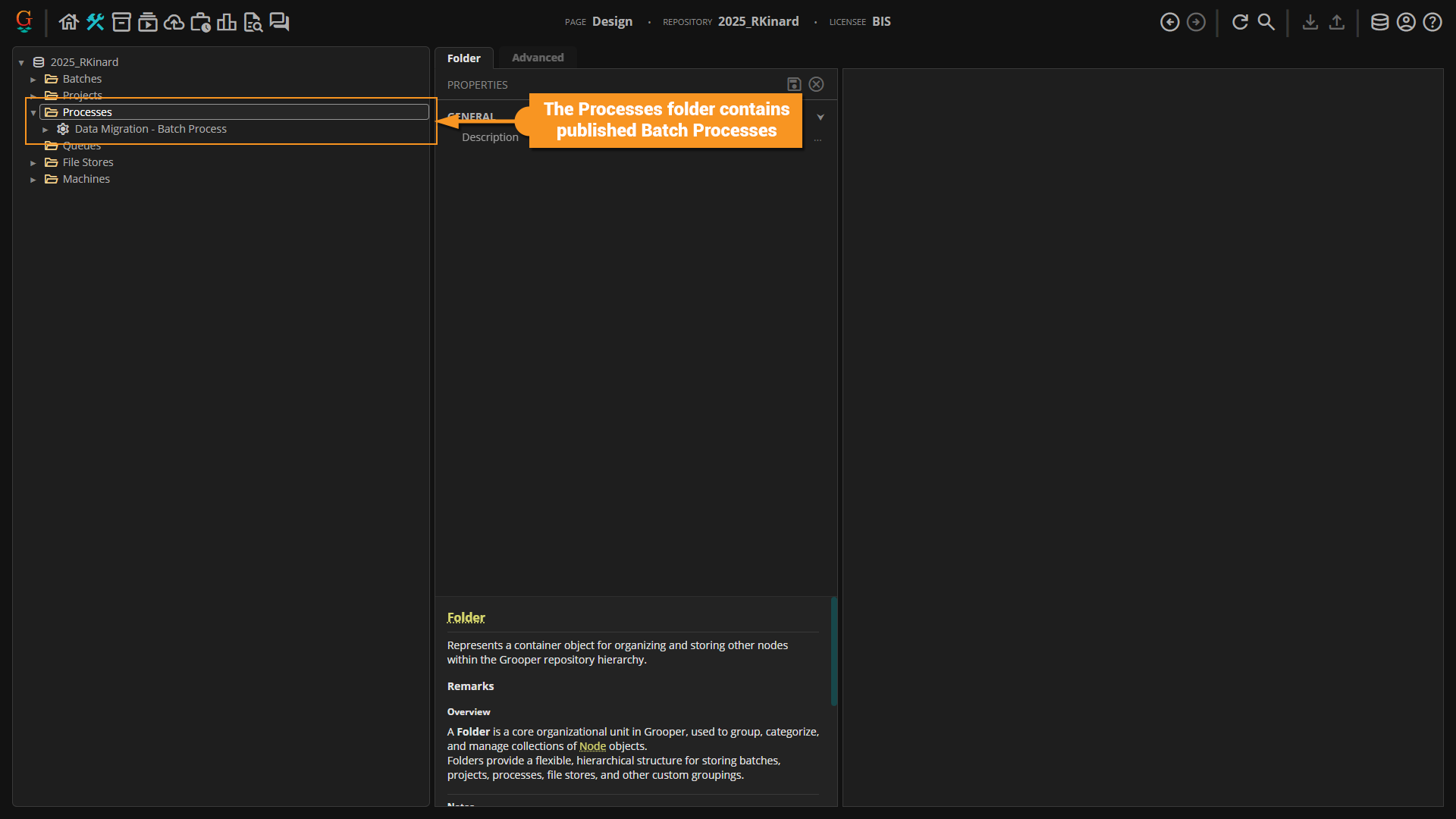1456x819 pixels.
Task: Open the Stats bar chart icon
Action: 226,22
